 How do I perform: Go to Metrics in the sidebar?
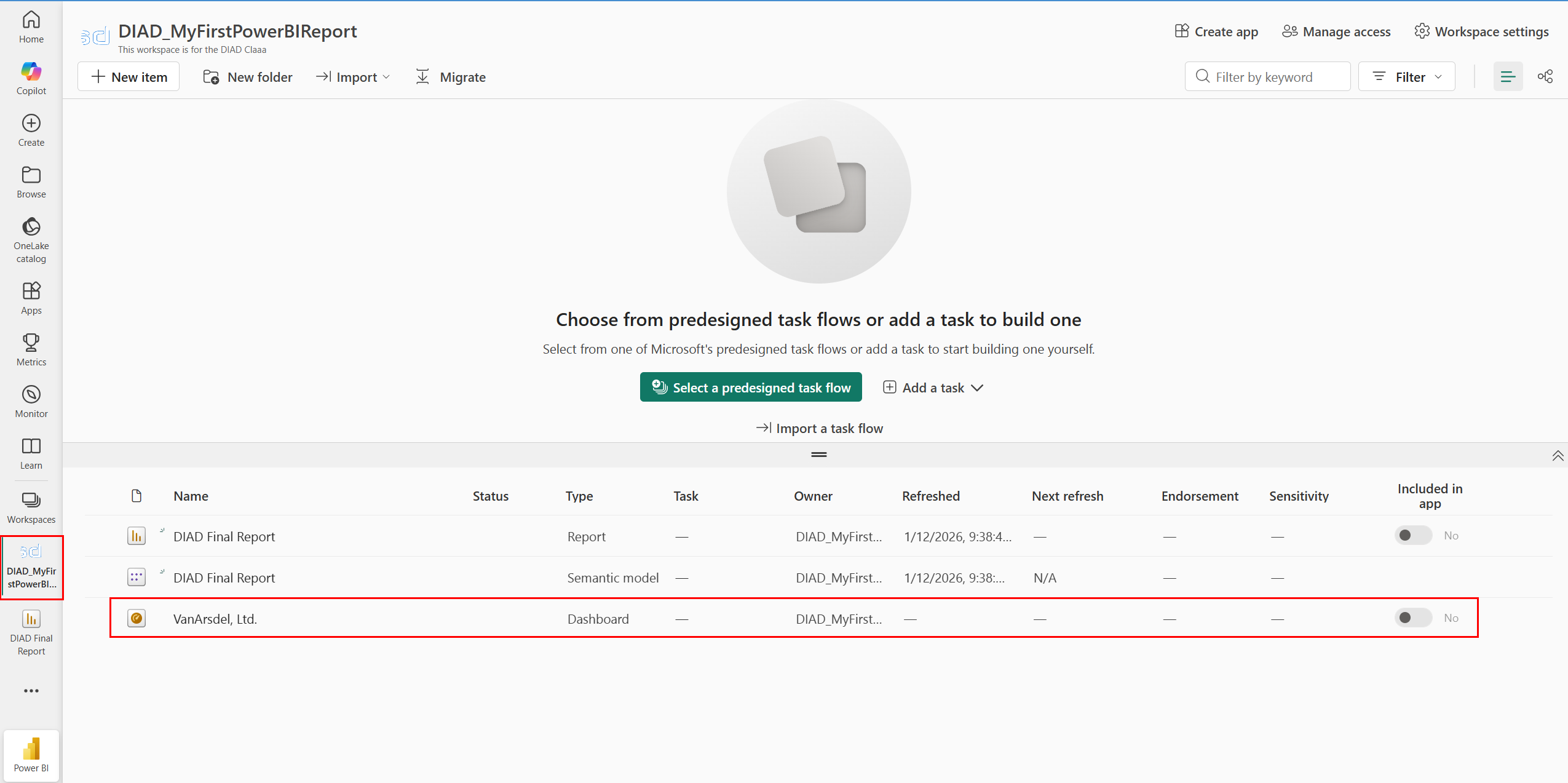pos(31,349)
